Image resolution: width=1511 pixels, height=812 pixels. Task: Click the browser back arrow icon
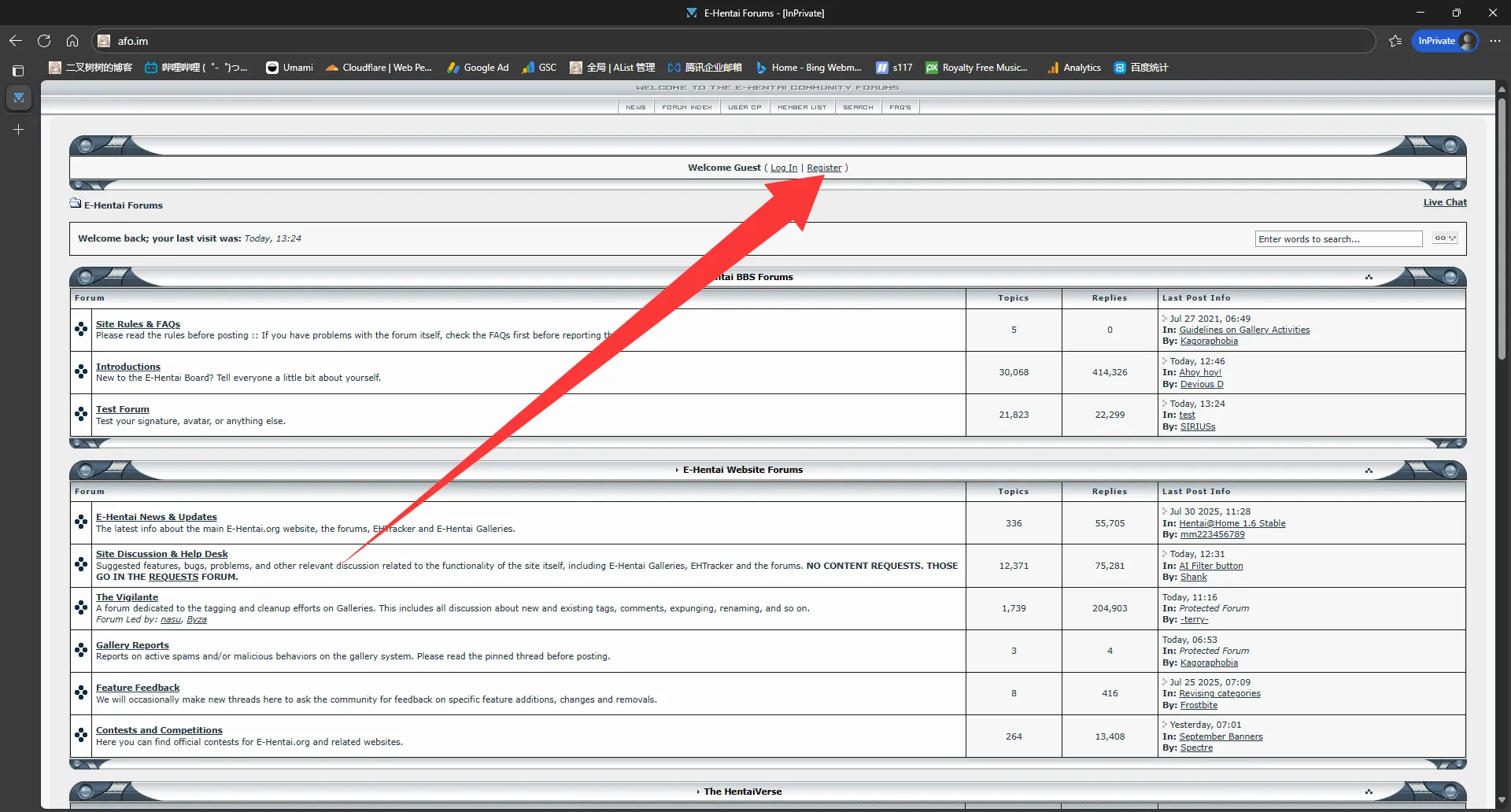pyautogui.click(x=16, y=41)
